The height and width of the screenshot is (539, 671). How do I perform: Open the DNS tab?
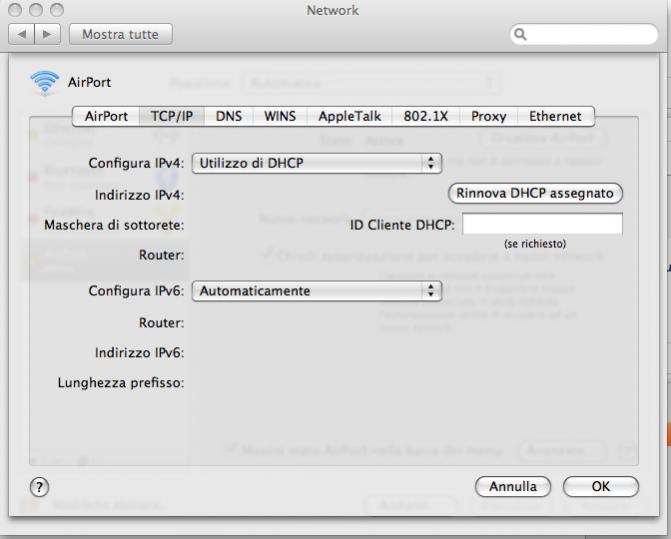click(229, 116)
